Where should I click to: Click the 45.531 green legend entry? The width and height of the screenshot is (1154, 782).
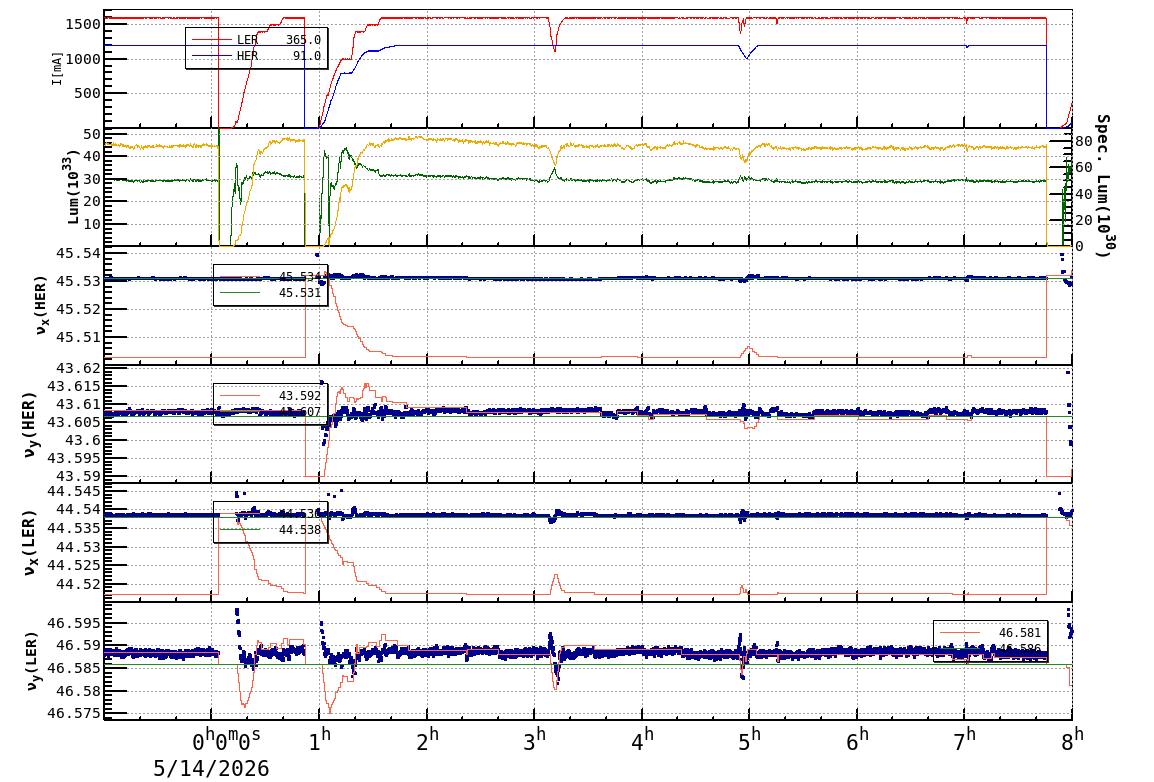pyautogui.click(x=270, y=293)
